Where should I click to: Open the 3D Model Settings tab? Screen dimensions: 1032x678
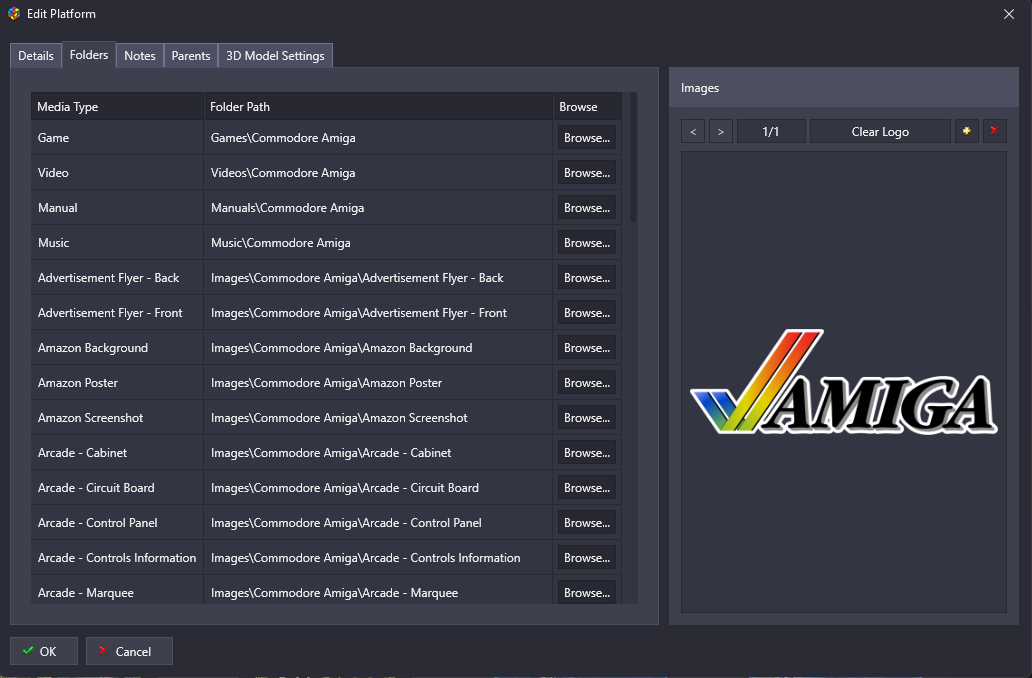pos(275,55)
